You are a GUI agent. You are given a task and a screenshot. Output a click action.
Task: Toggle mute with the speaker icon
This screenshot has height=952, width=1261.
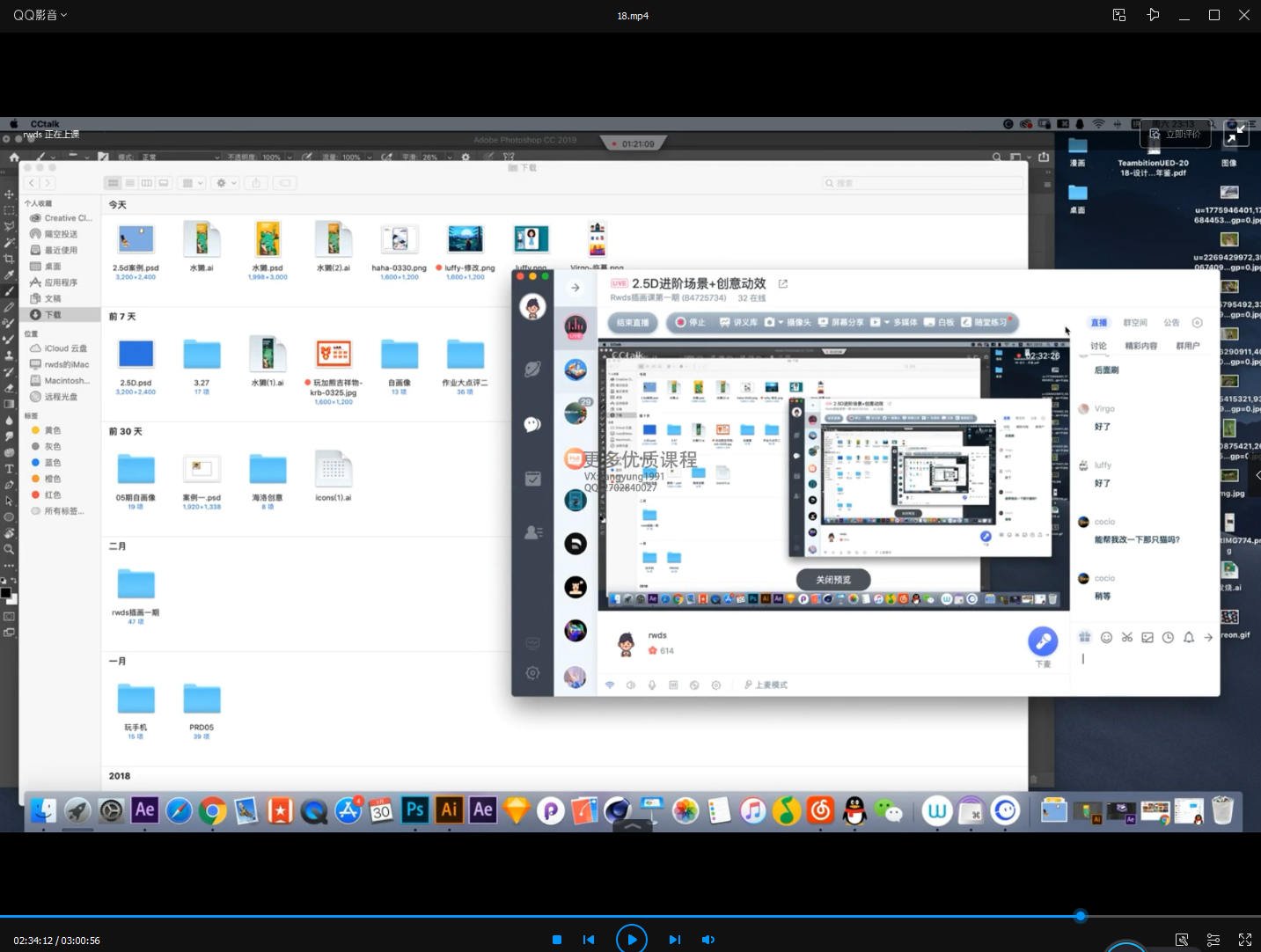point(707,940)
